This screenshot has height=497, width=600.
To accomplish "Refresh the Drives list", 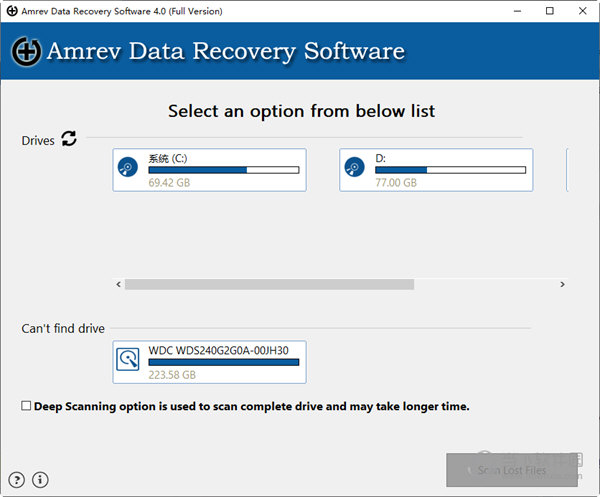I will coord(69,139).
